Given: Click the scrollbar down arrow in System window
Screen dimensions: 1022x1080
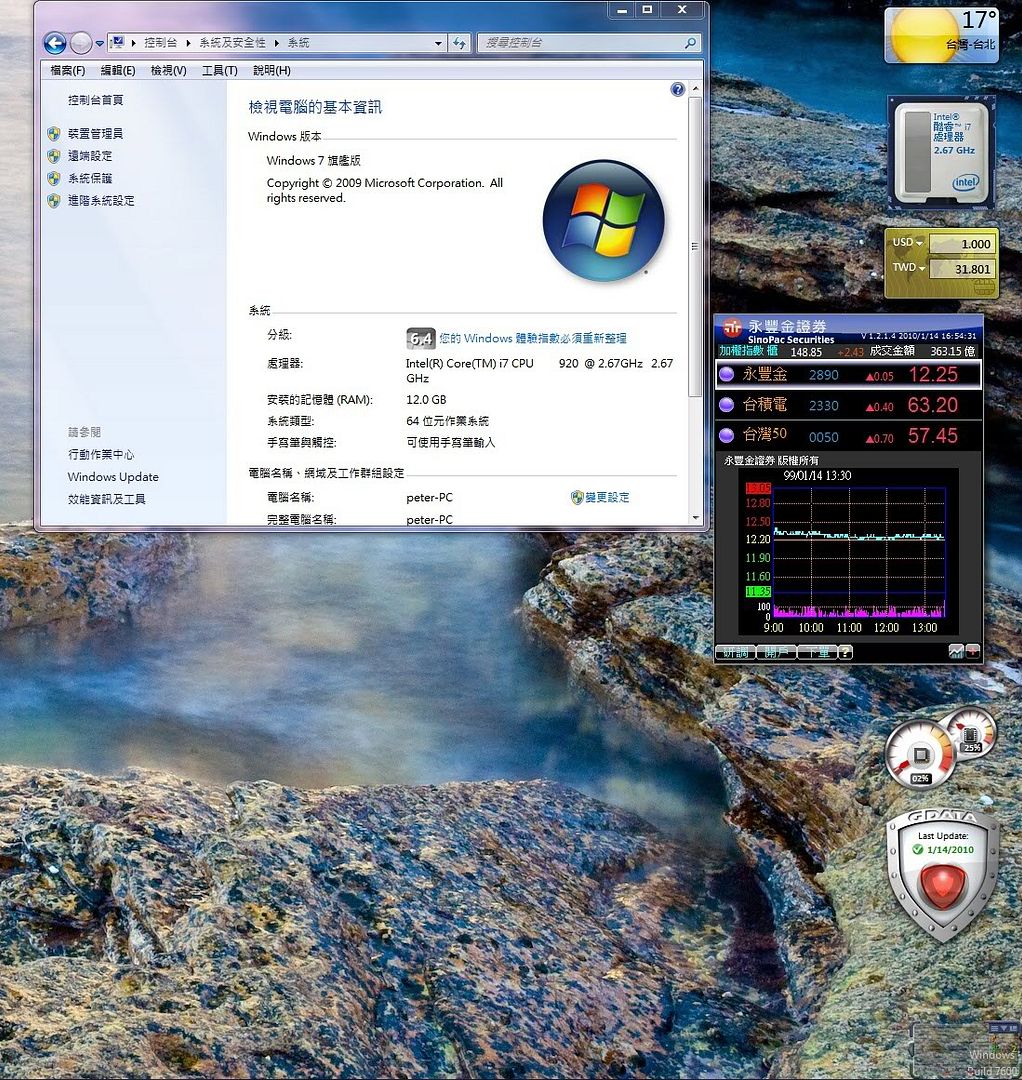Looking at the screenshot, I should coord(695,518).
